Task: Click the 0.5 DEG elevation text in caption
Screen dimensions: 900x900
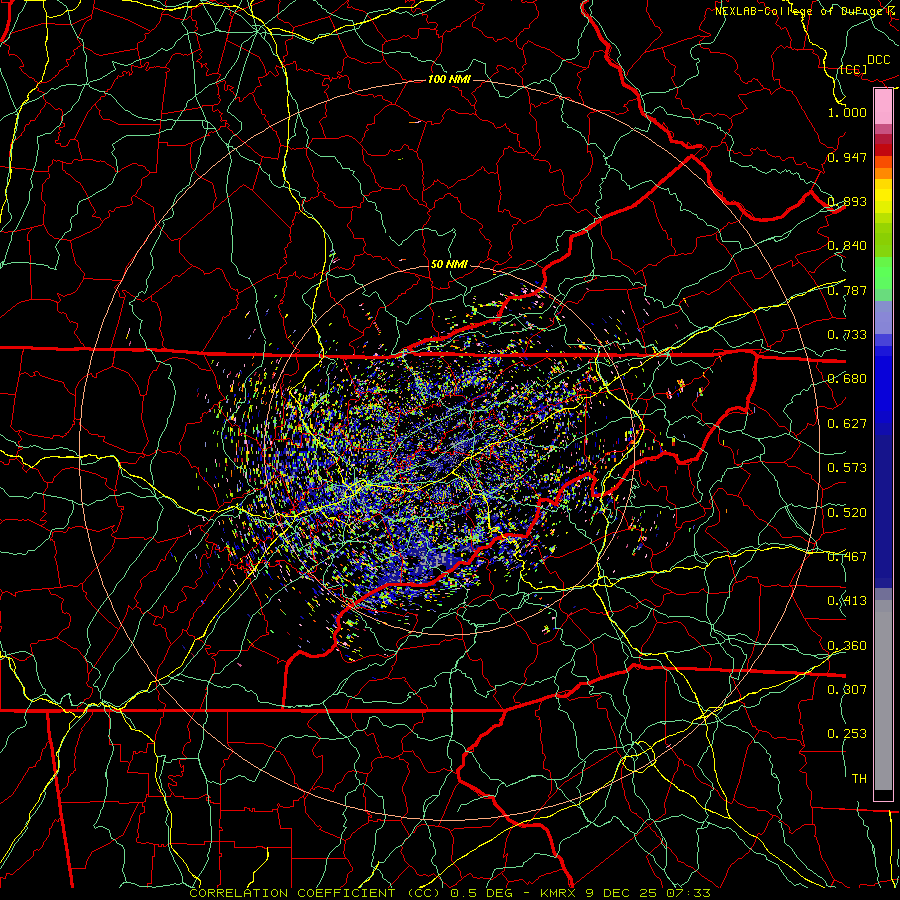Action: coord(481,893)
